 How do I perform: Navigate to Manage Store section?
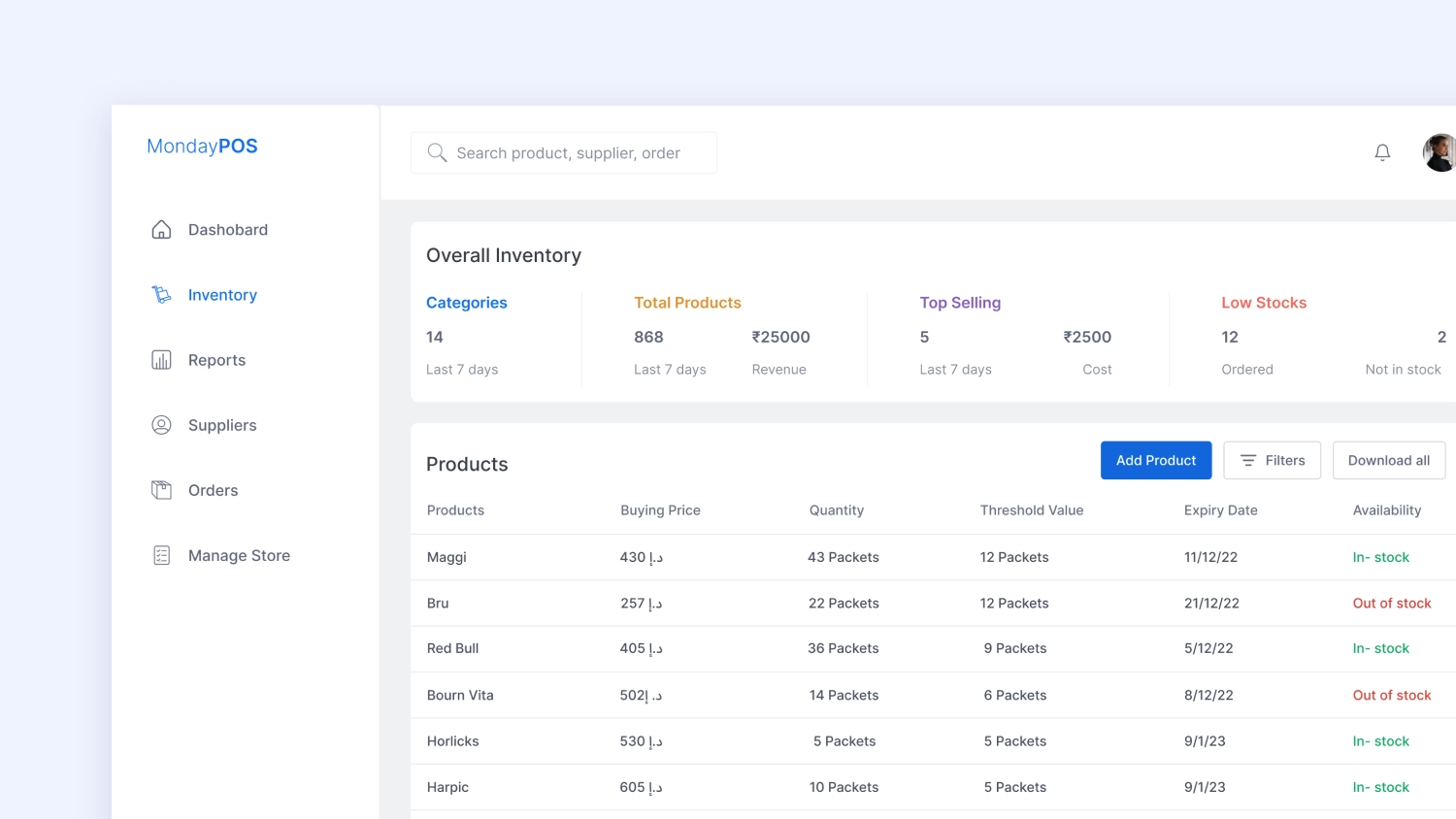[x=239, y=555]
